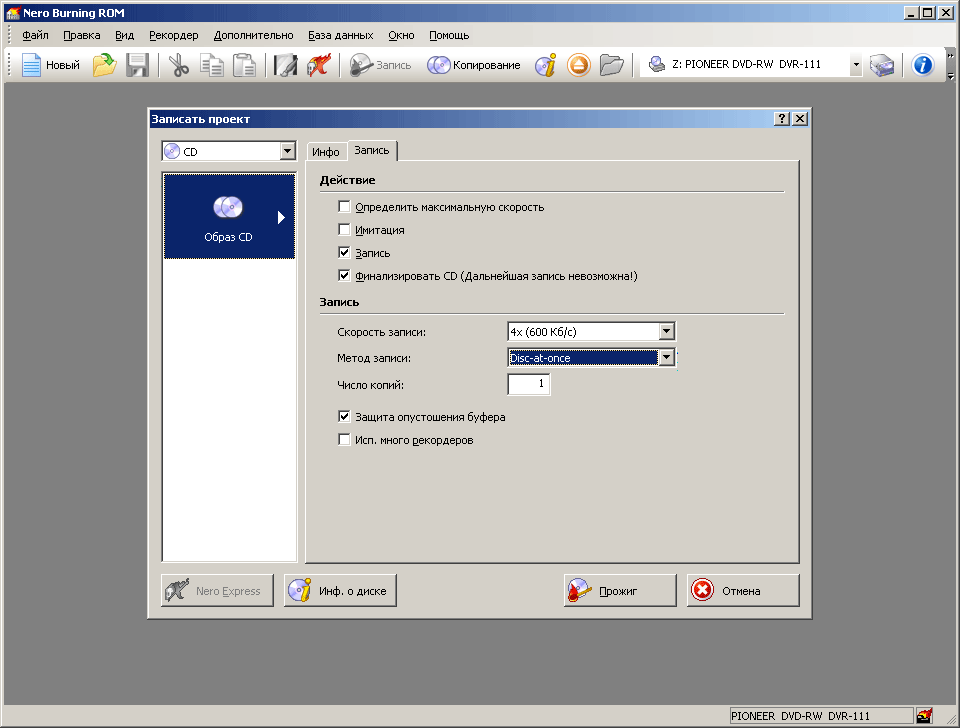Uncheck the Запись action checkbox
Image resolution: width=960 pixels, height=728 pixels.
point(344,252)
